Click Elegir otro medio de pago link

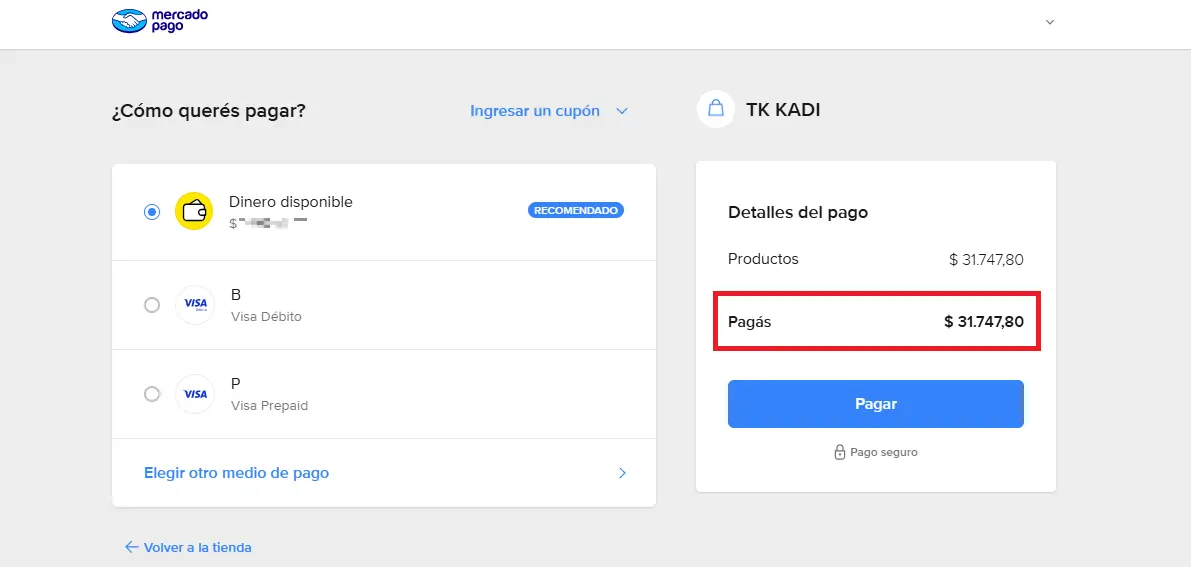pyautogui.click(x=236, y=473)
